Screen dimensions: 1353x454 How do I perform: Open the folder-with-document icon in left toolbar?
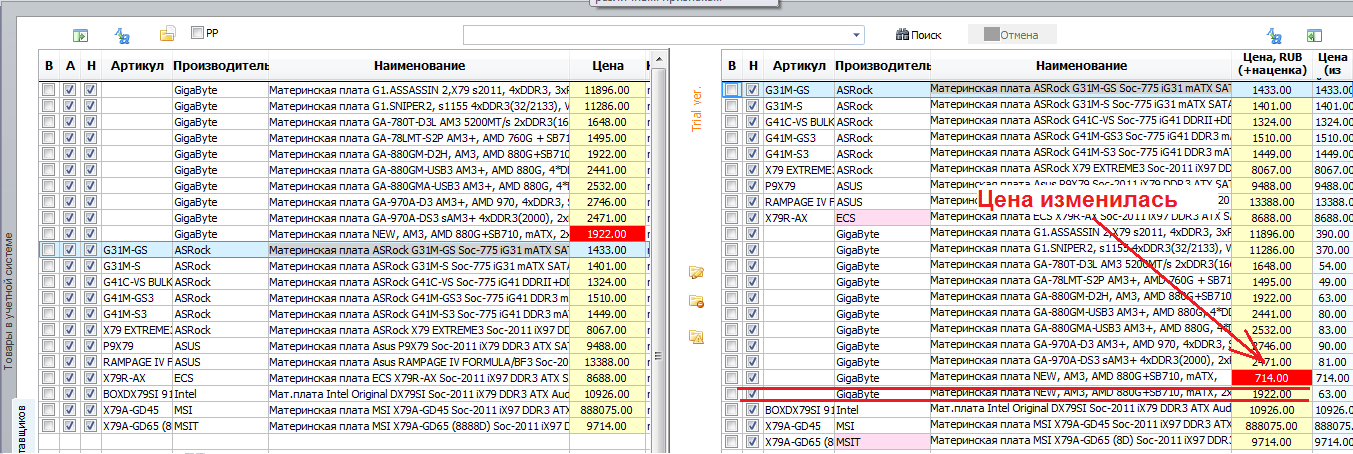click(168, 34)
